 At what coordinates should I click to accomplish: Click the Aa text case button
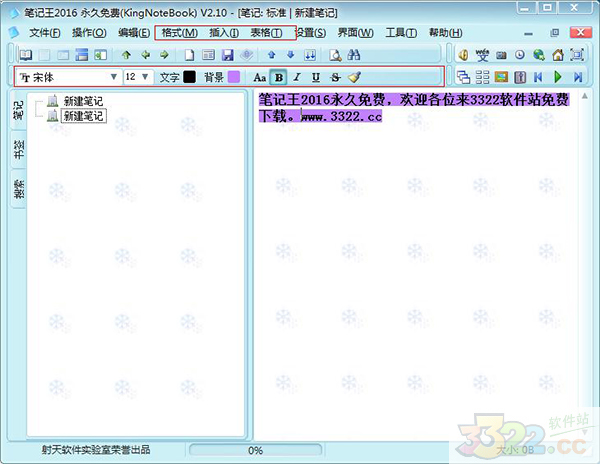pyautogui.click(x=259, y=78)
